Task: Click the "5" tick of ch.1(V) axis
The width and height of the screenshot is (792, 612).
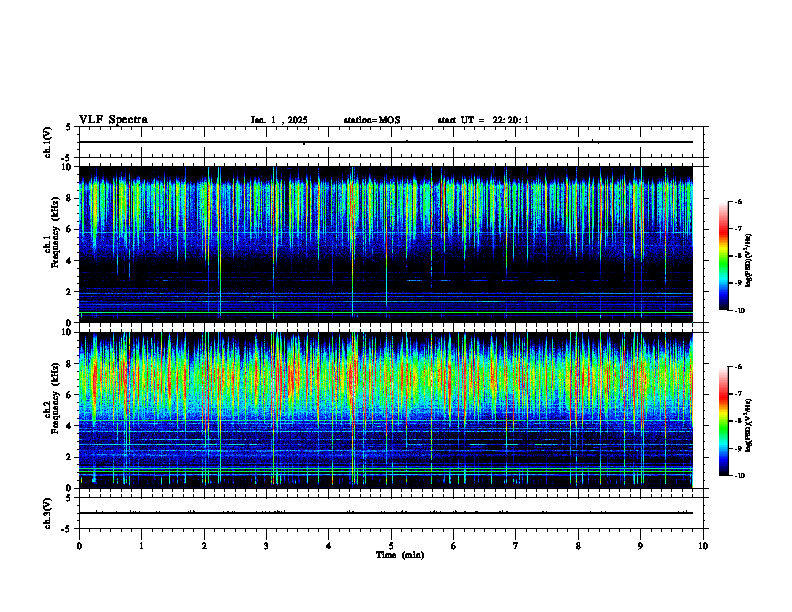Action: click(69, 127)
